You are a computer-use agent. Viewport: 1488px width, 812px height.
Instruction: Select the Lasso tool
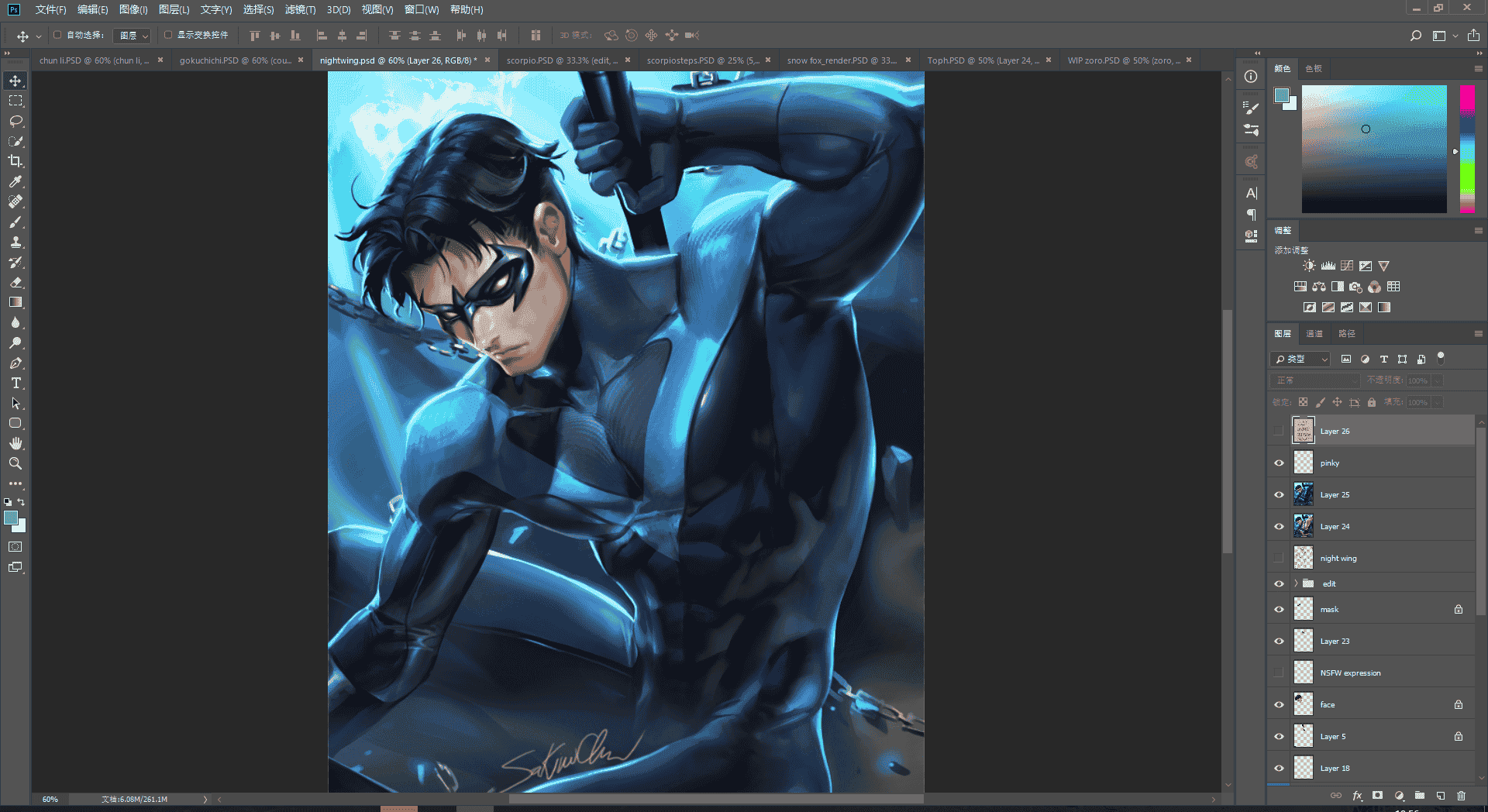tap(15, 121)
